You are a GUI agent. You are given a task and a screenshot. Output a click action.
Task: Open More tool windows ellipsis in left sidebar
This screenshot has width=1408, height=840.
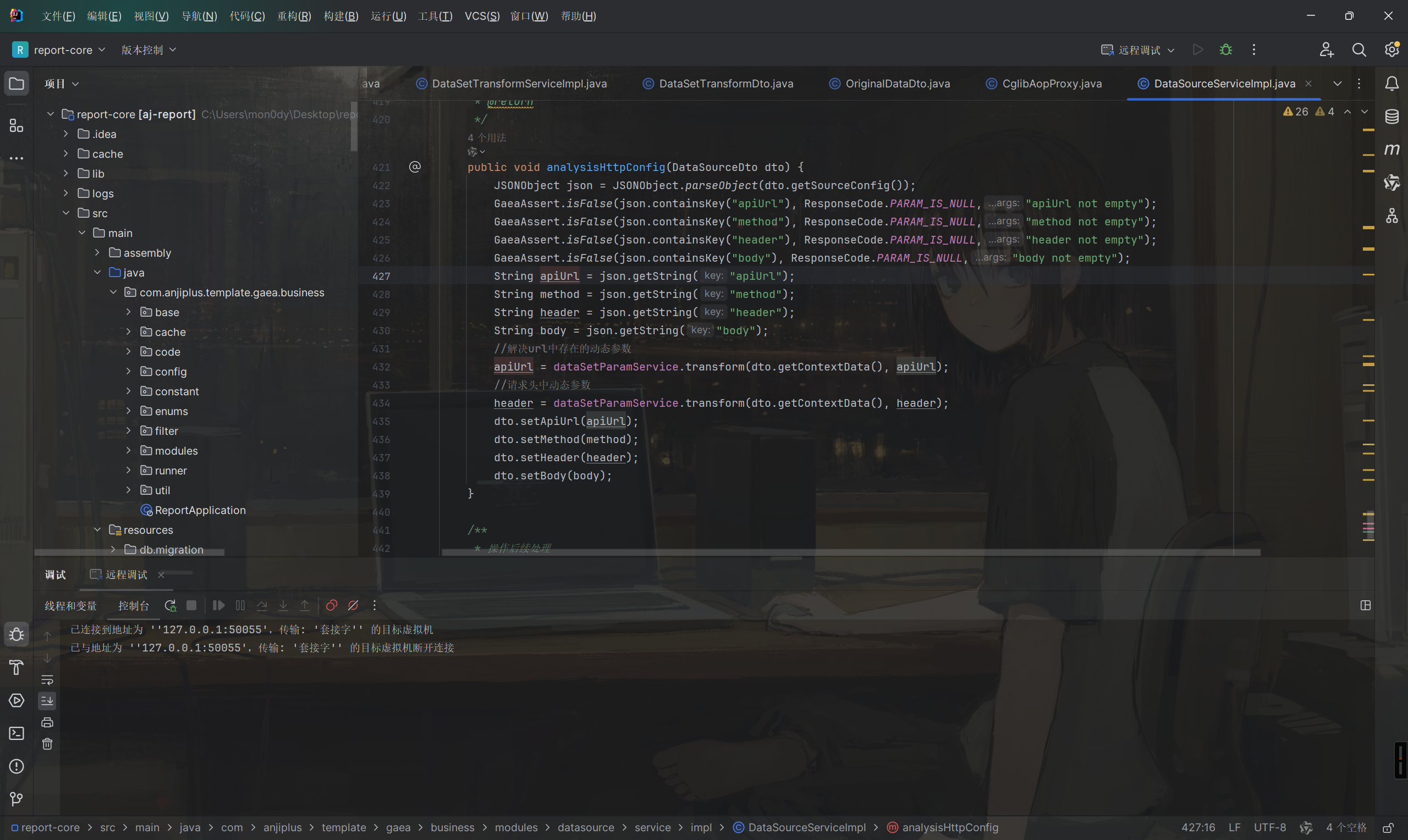[x=16, y=158]
